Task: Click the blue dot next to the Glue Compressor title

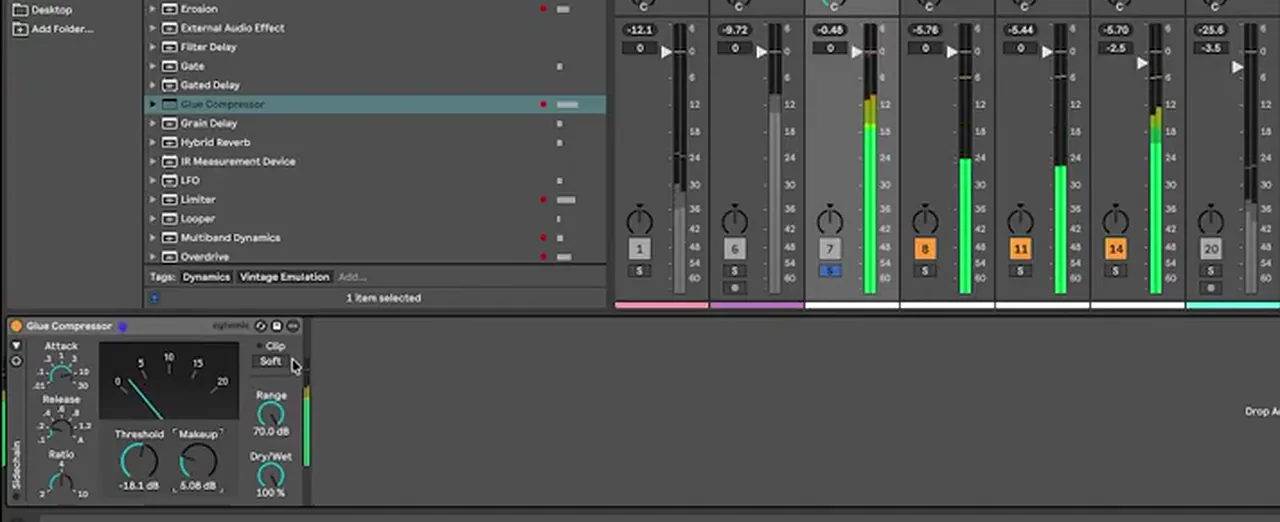Action: 123,326
